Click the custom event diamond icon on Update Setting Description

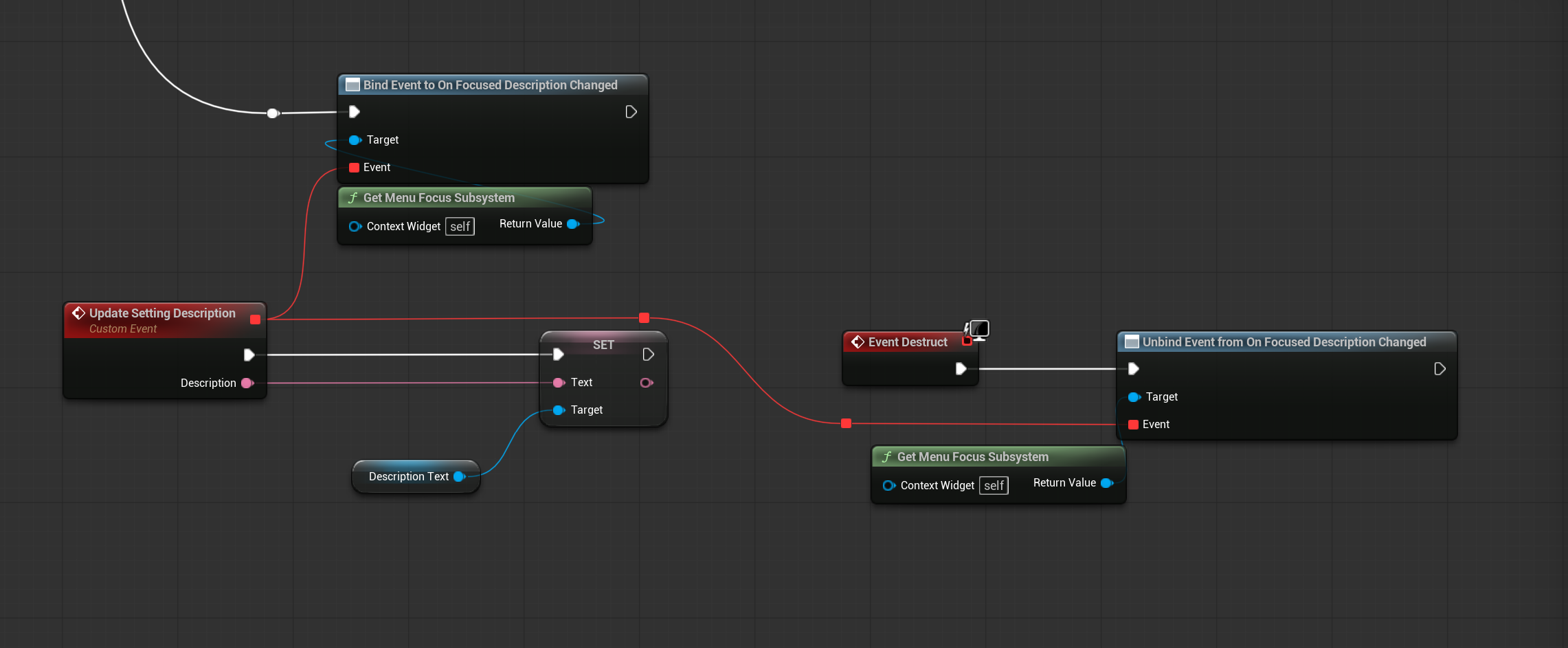tap(78, 313)
